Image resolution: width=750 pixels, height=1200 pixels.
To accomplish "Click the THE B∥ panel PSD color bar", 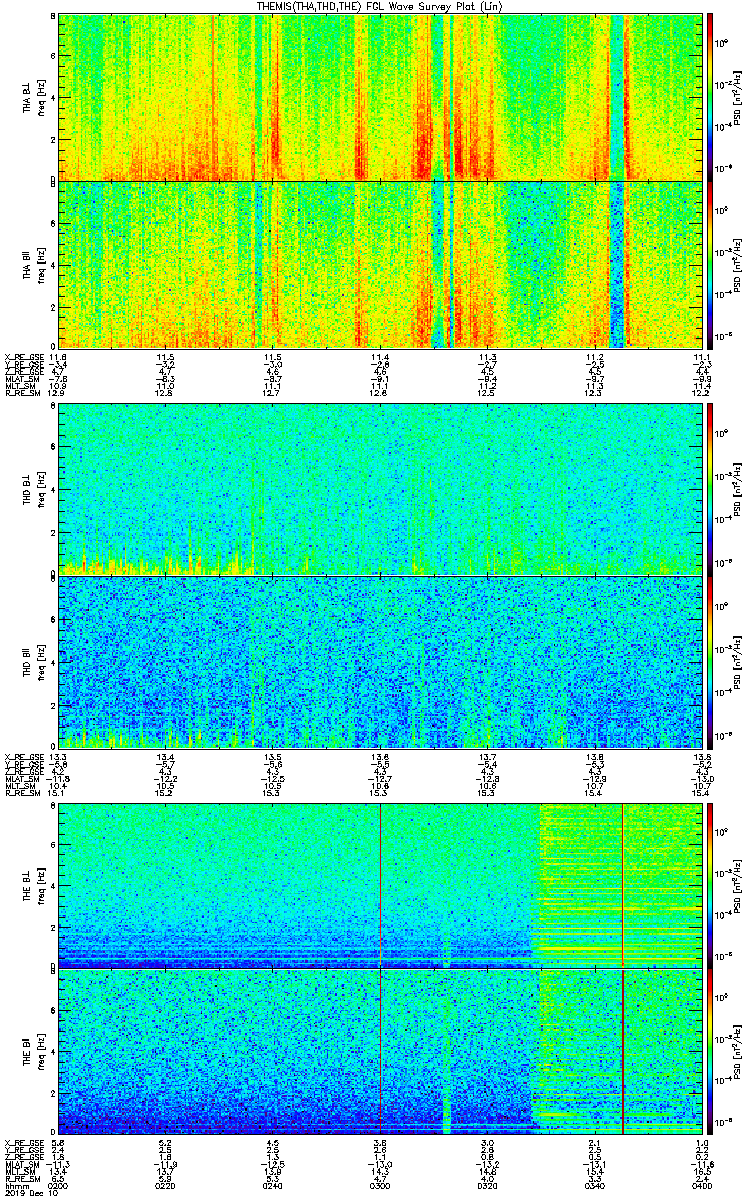I will coord(710,1050).
